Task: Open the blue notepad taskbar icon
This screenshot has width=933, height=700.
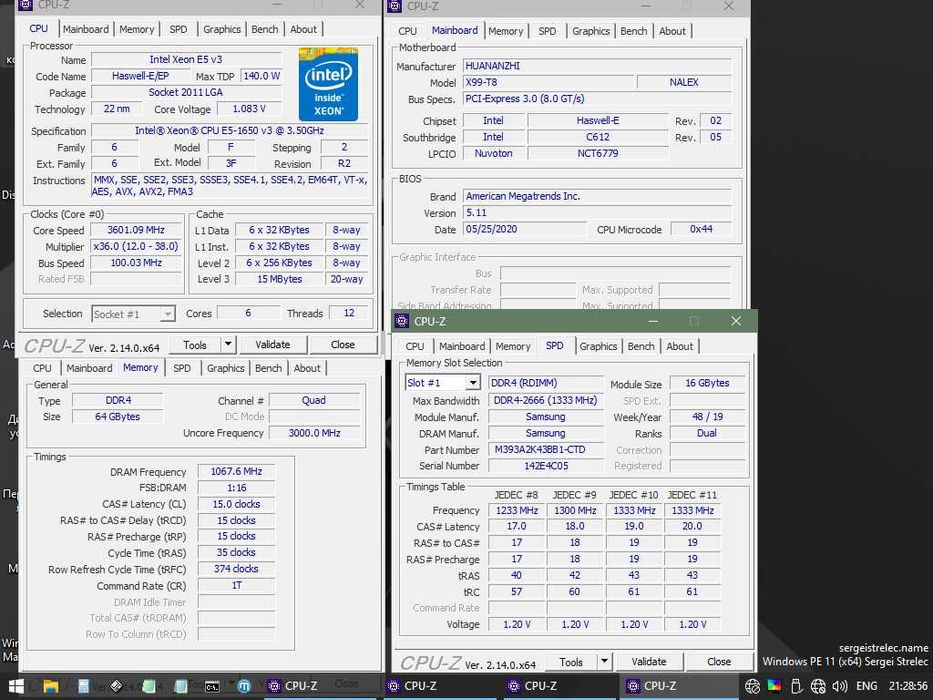Action: coord(181,686)
